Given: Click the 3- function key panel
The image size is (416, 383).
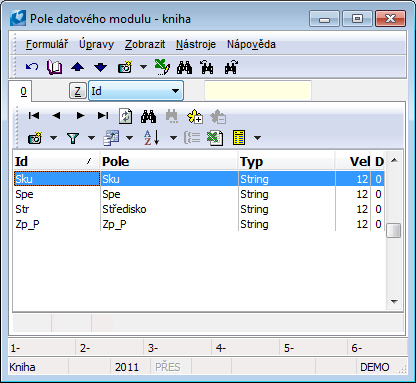Looking at the screenshot, I should point(178,348).
